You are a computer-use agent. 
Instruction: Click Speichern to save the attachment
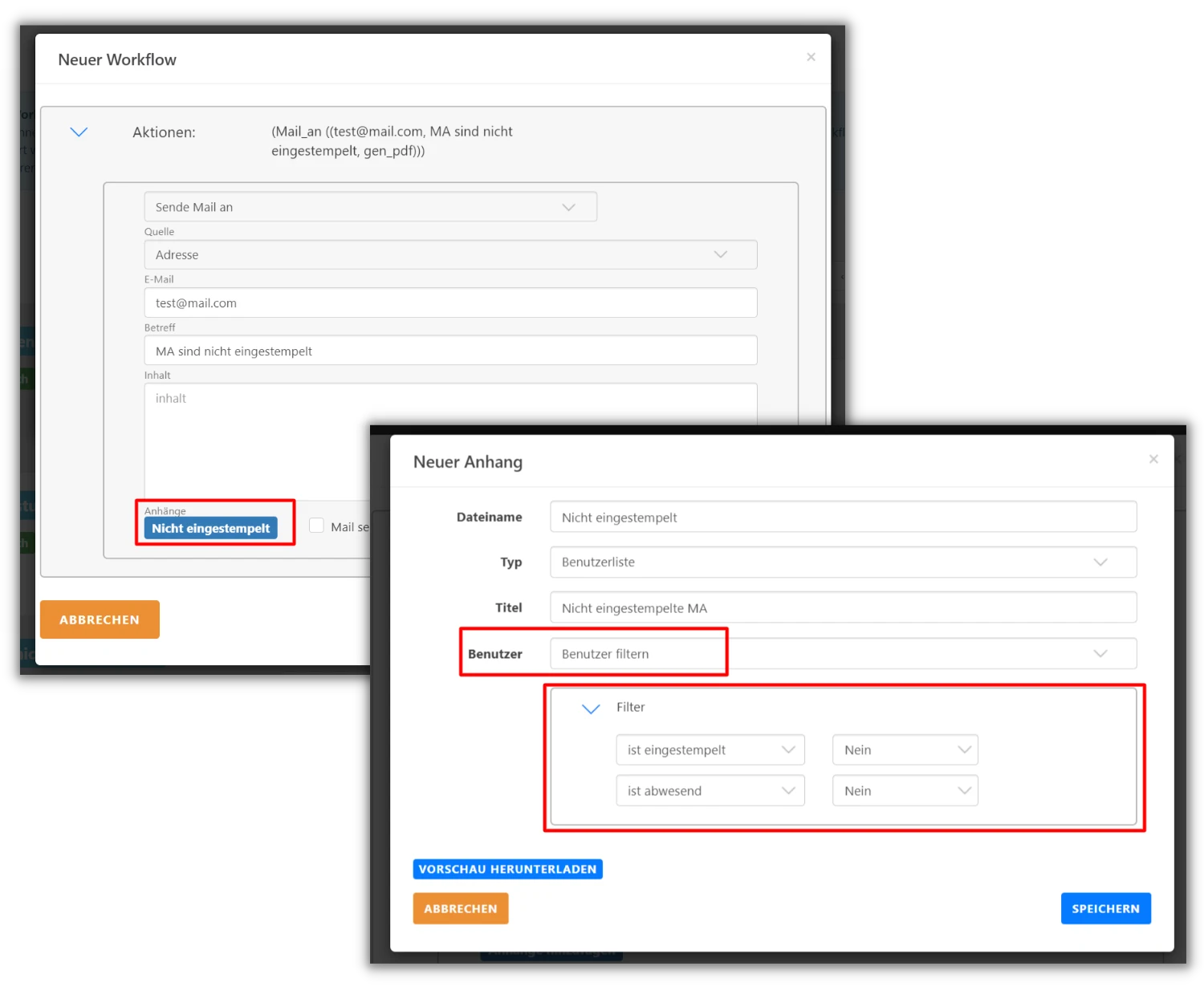click(1105, 908)
